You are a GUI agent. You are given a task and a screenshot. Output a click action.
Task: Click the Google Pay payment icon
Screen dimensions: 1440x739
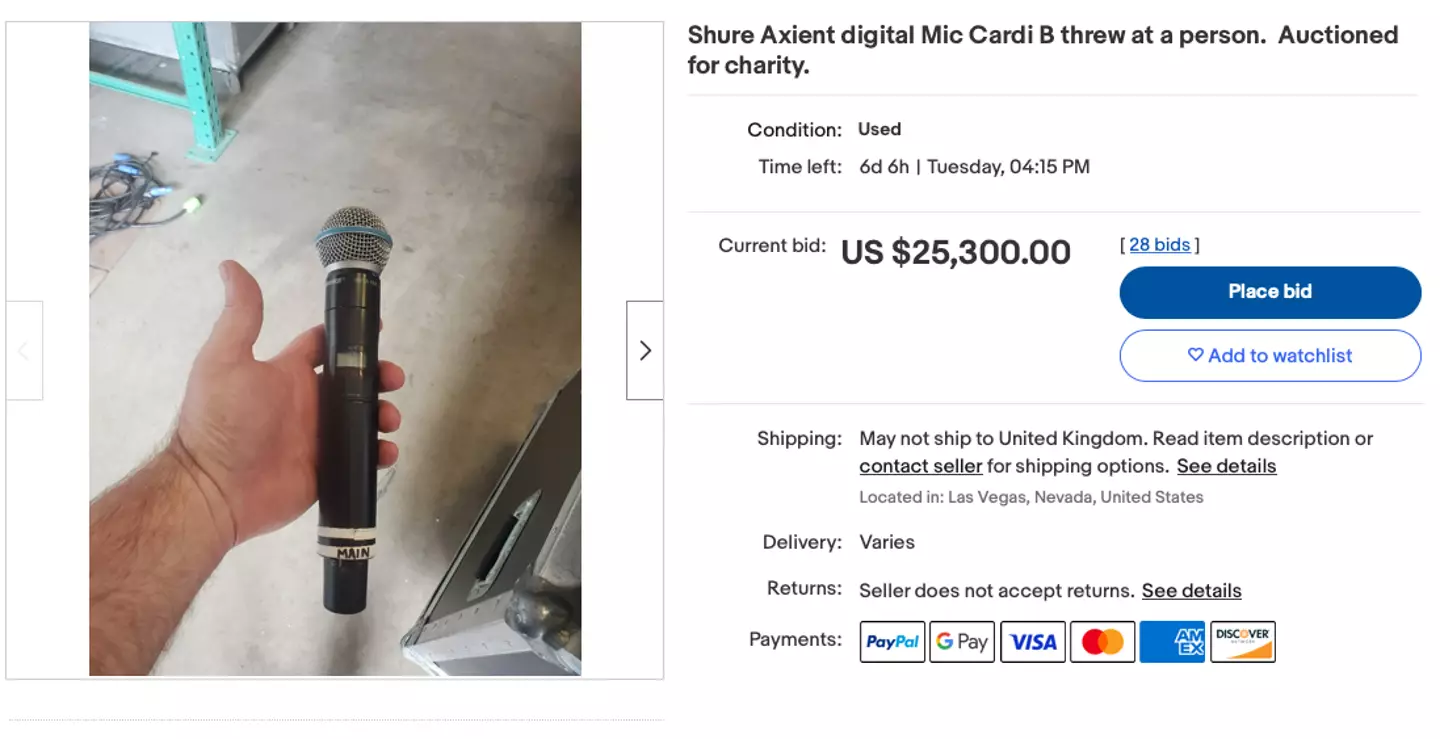coord(962,642)
